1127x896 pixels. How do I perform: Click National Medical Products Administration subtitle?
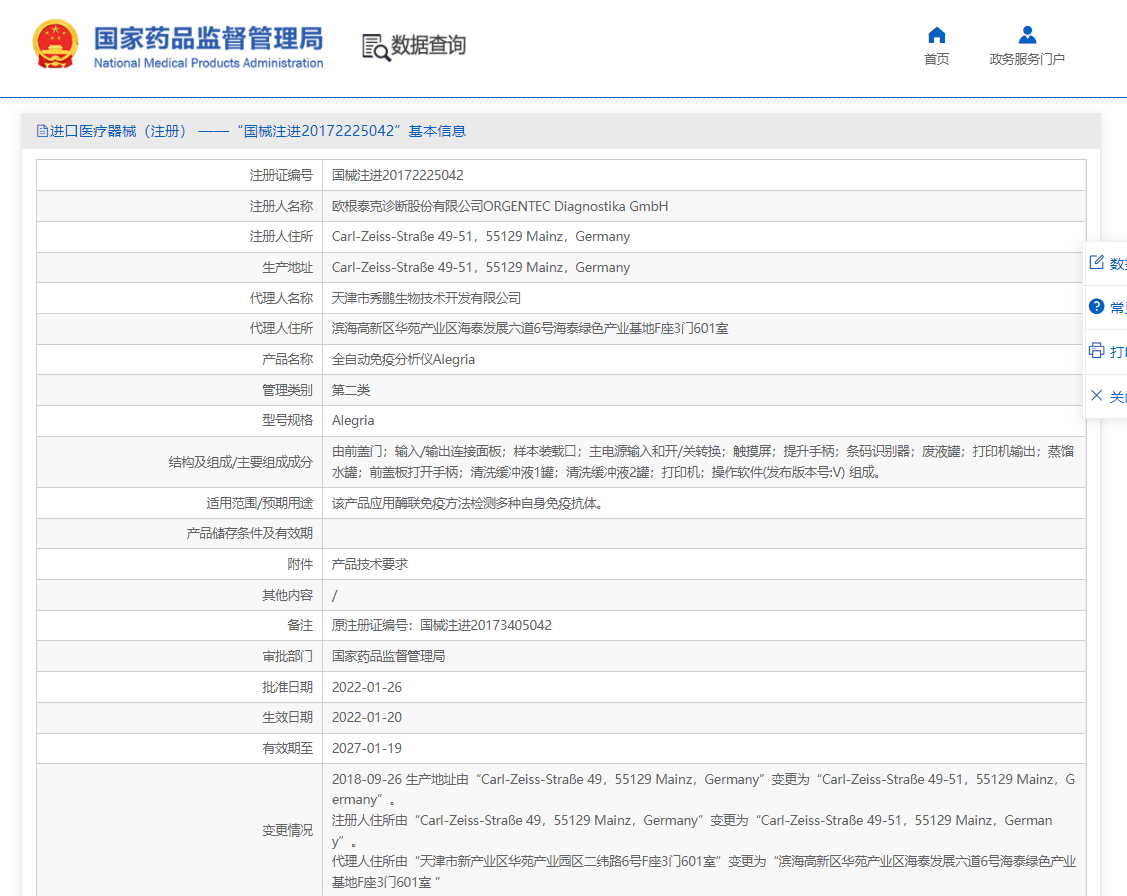pyautogui.click(x=208, y=63)
